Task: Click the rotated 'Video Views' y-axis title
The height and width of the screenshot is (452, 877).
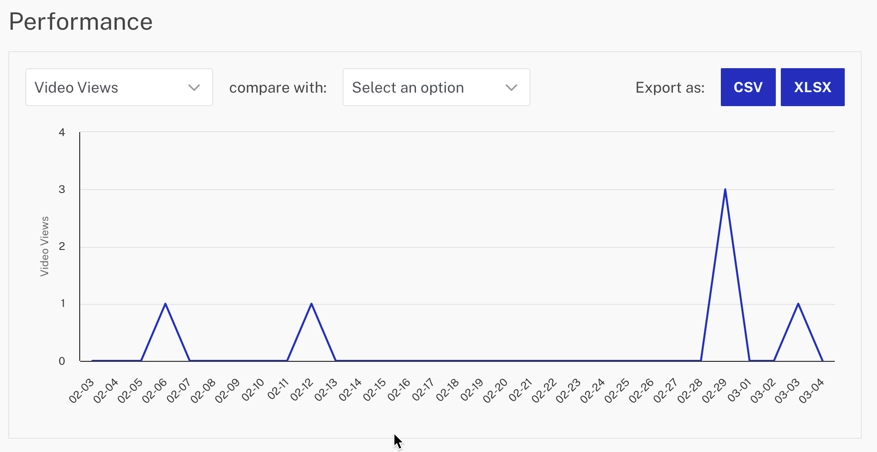Action: 45,246
